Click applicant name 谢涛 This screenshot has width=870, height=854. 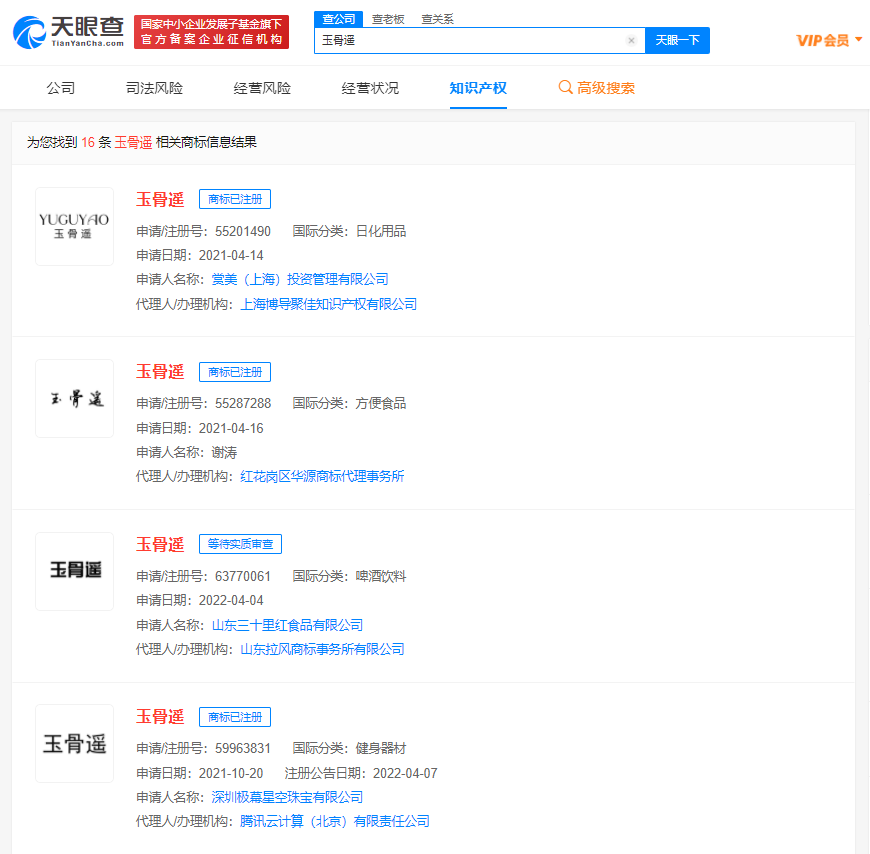pyautogui.click(x=224, y=453)
